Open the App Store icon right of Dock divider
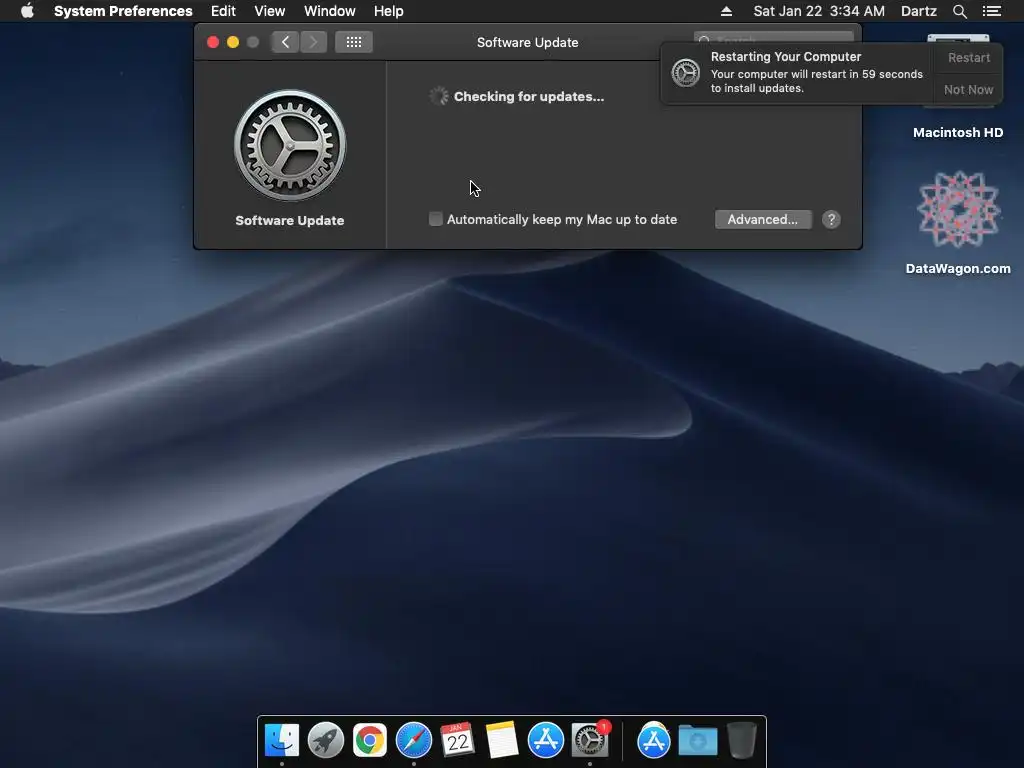Screen dimensions: 1024x768 (654, 740)
